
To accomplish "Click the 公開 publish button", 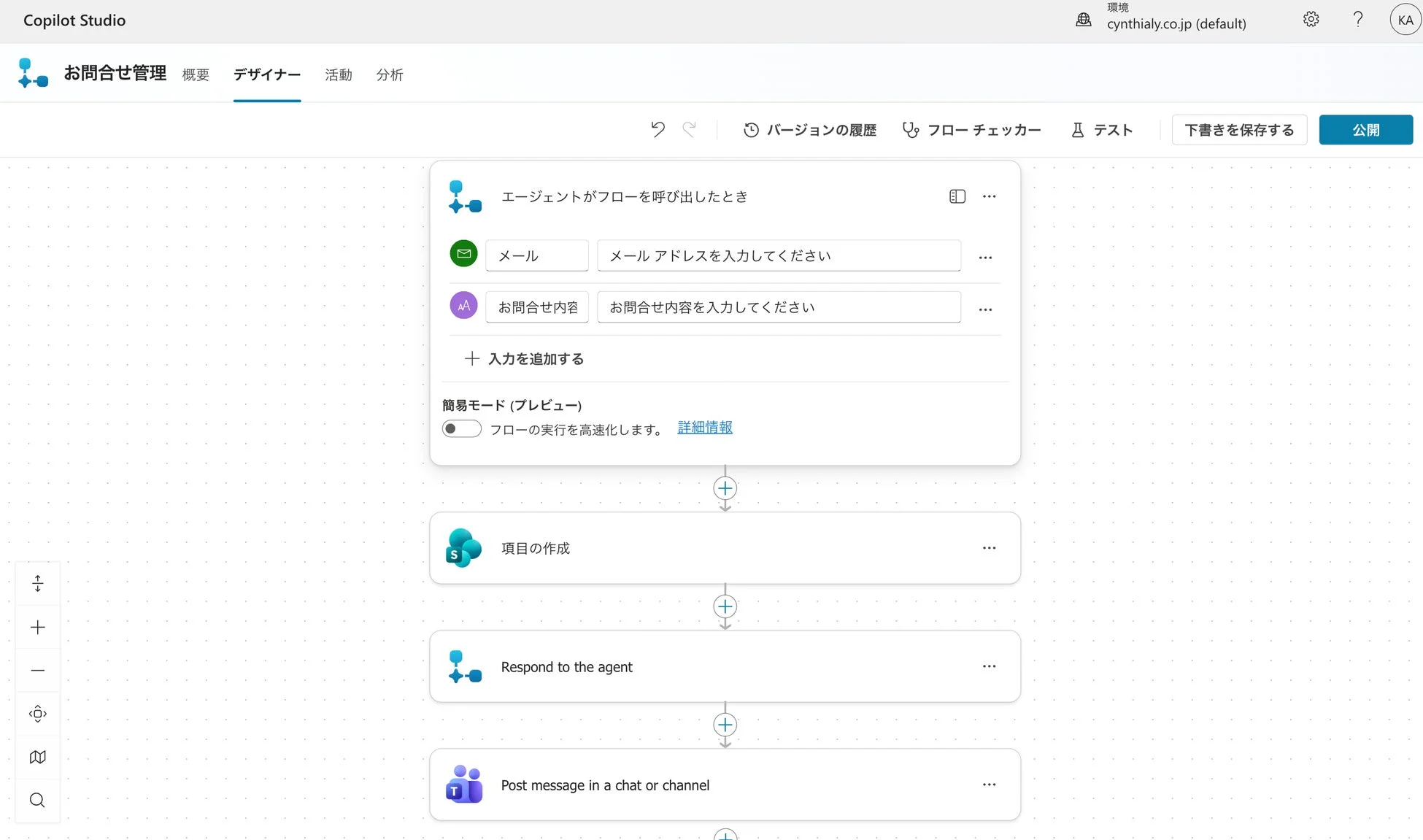I will pyautogui.click(x=1365, y=129).
